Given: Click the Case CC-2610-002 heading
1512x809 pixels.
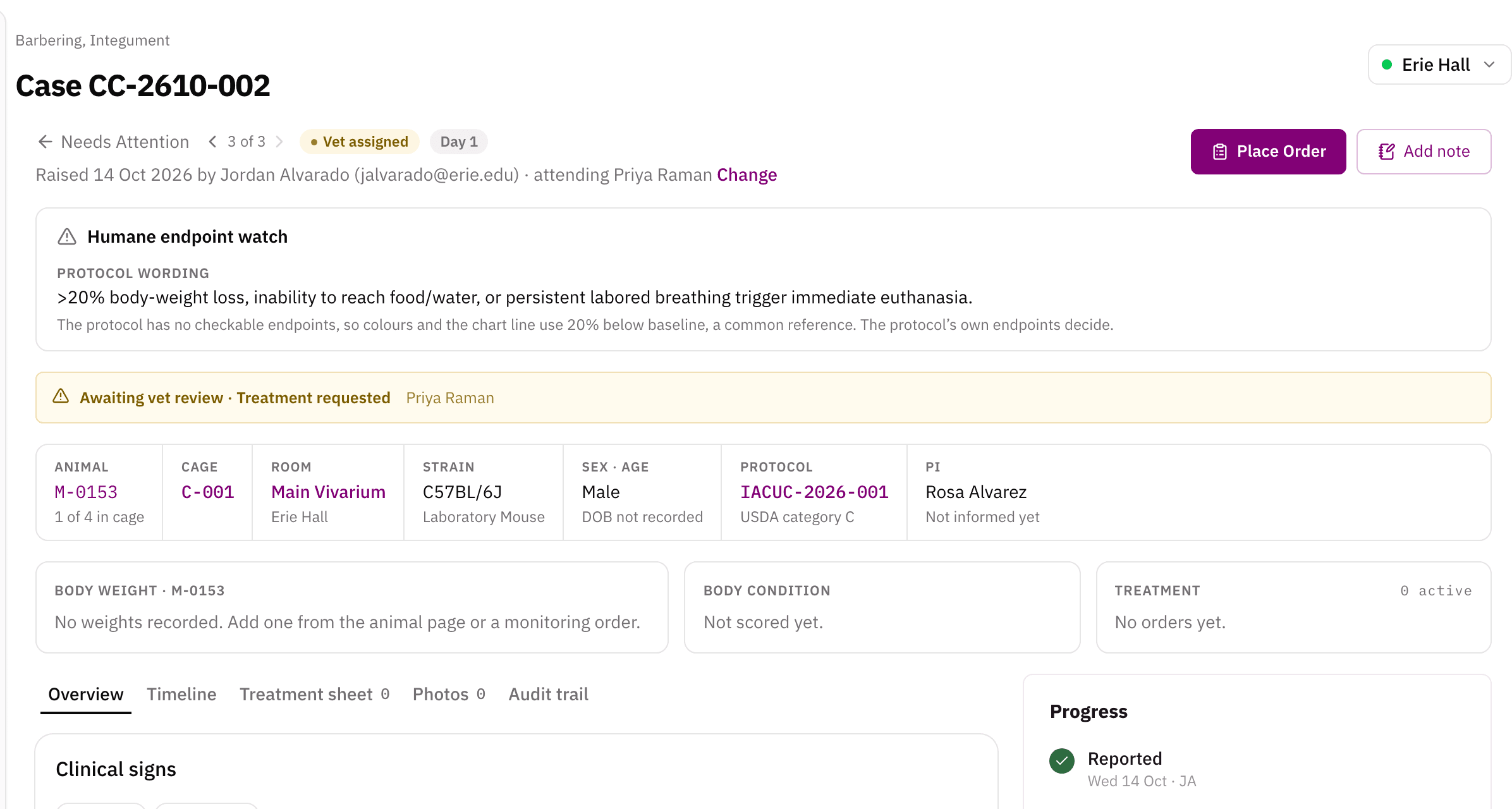Looking at the screenshot, I should pyautogui.click(x=143, y=85).
